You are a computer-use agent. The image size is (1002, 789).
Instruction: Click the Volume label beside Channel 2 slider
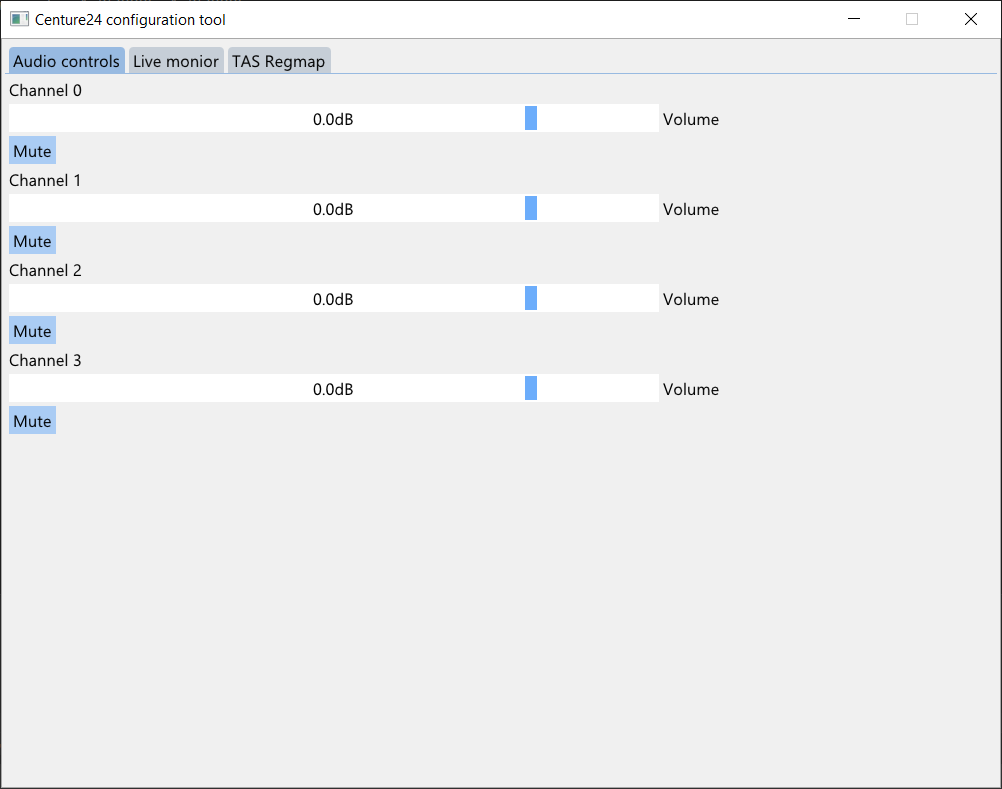click(x=691, y=300)
